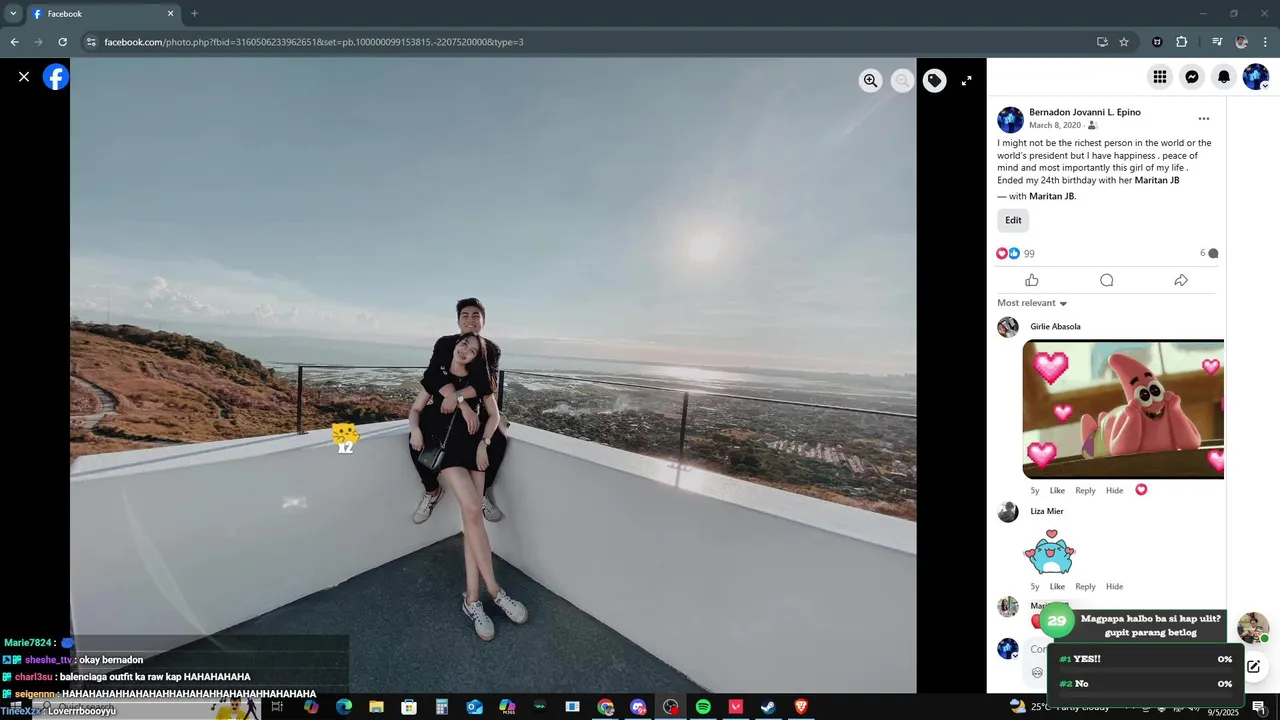1280x720 pixels.
Task: Click the Facebook logo beside the X
Action: 56,77
